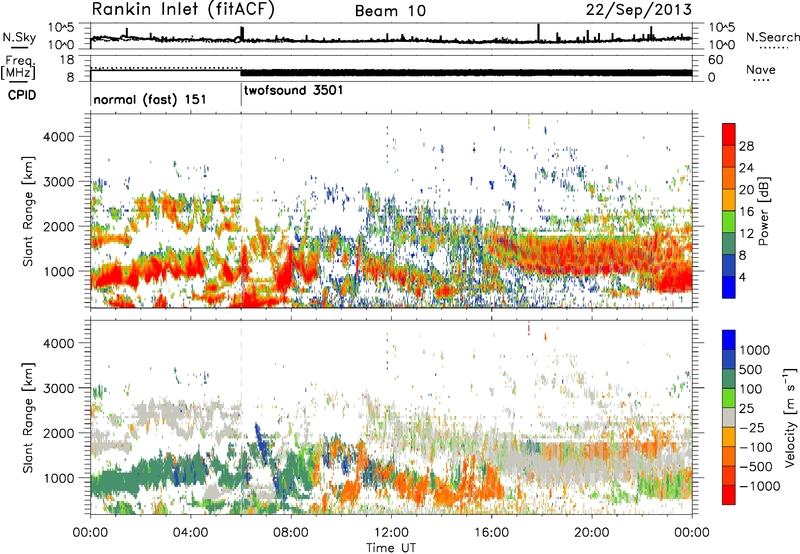Click the "10^5" tick beside N.Search
The image size is (800, 554).
721,27
